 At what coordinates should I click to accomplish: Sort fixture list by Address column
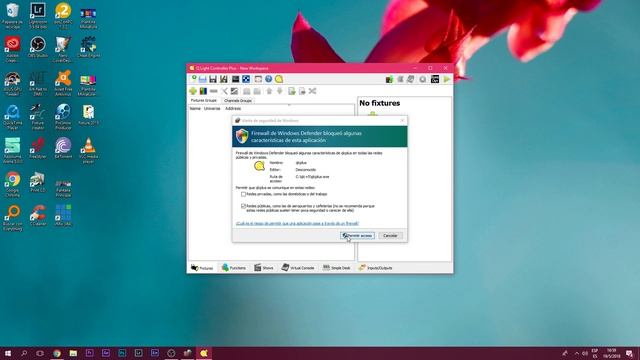tap(233, 109)
